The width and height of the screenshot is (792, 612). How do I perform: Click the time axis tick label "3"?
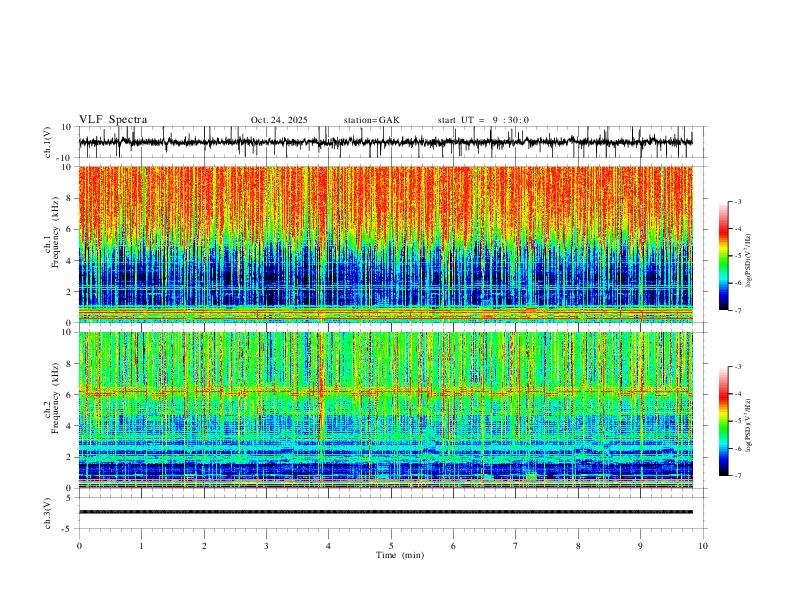(x=266, y=546)
